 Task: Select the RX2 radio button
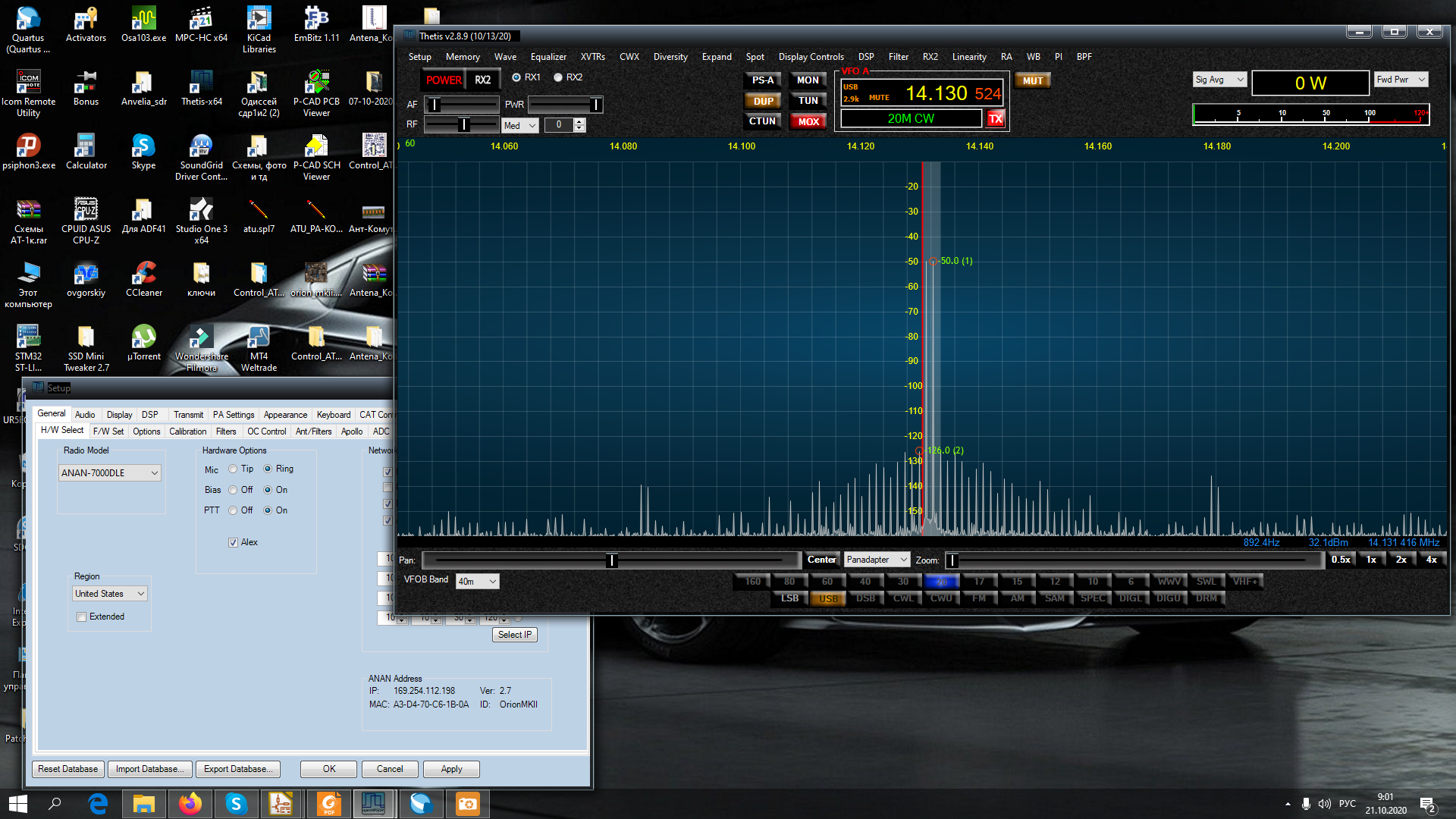[x=558, y=77]
